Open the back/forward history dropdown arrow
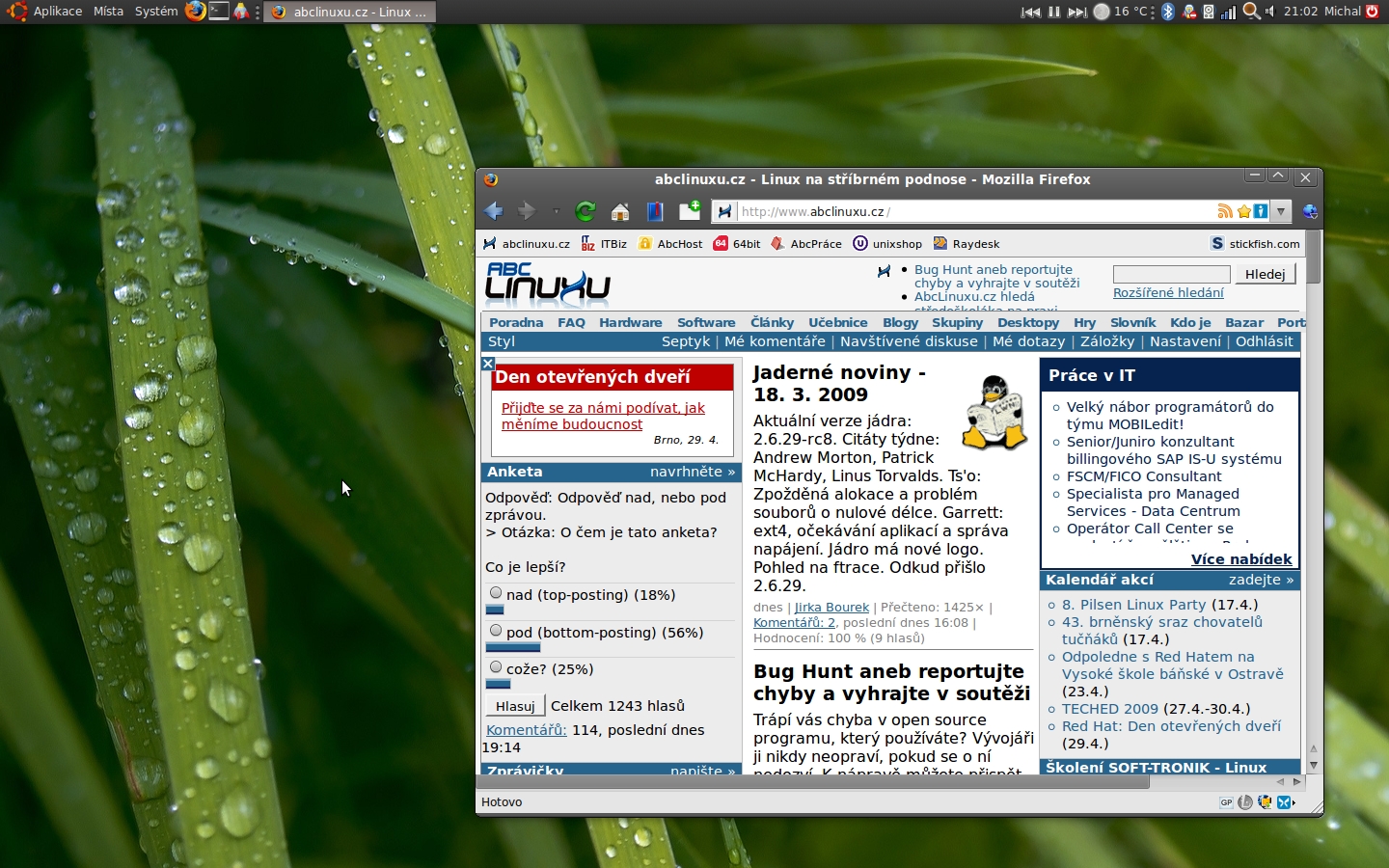Image resolution: width=1389 pixels, height=868 pixels. pos(556,211)
